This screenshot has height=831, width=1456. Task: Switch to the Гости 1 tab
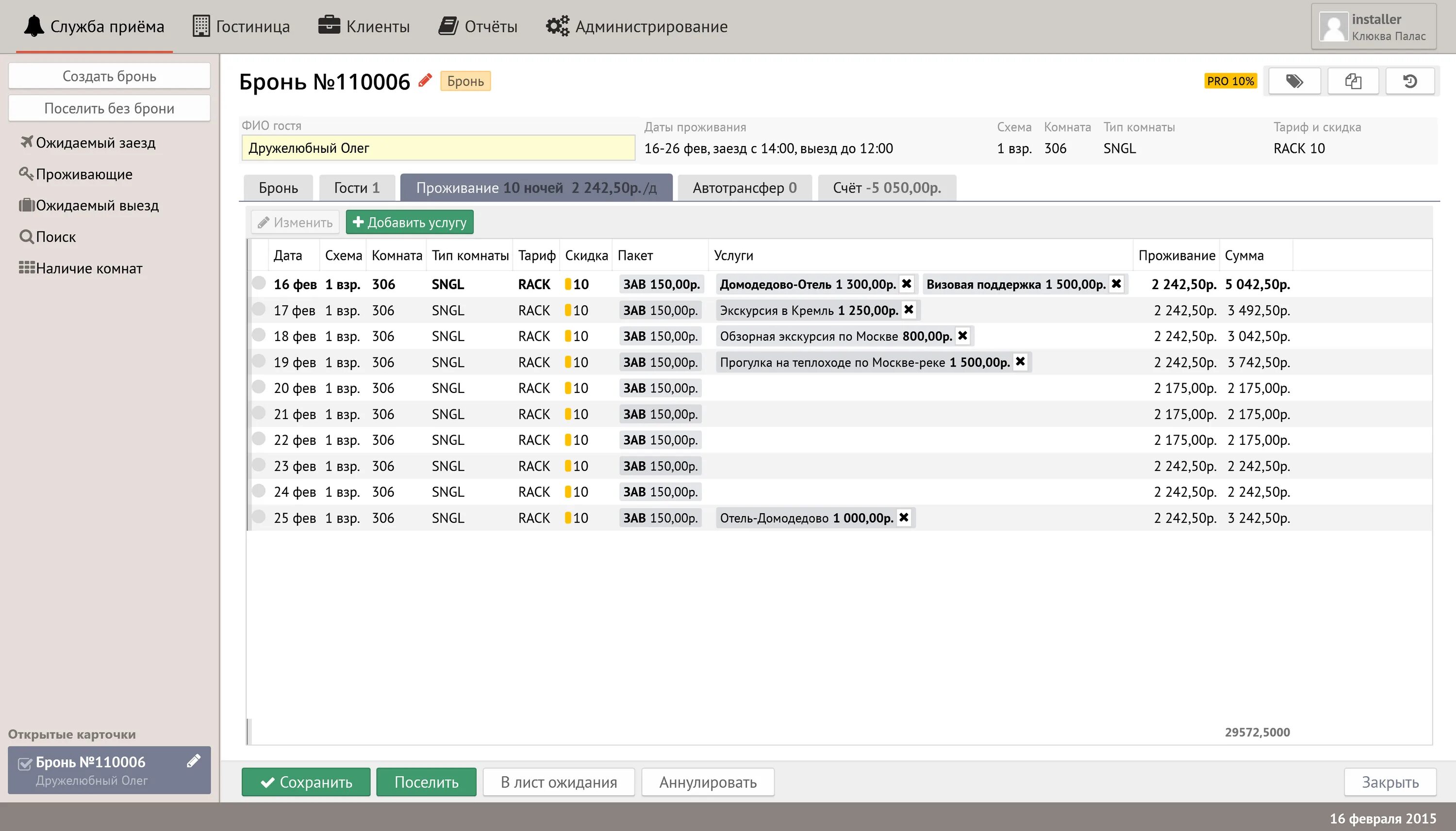(x=356, y=188)
